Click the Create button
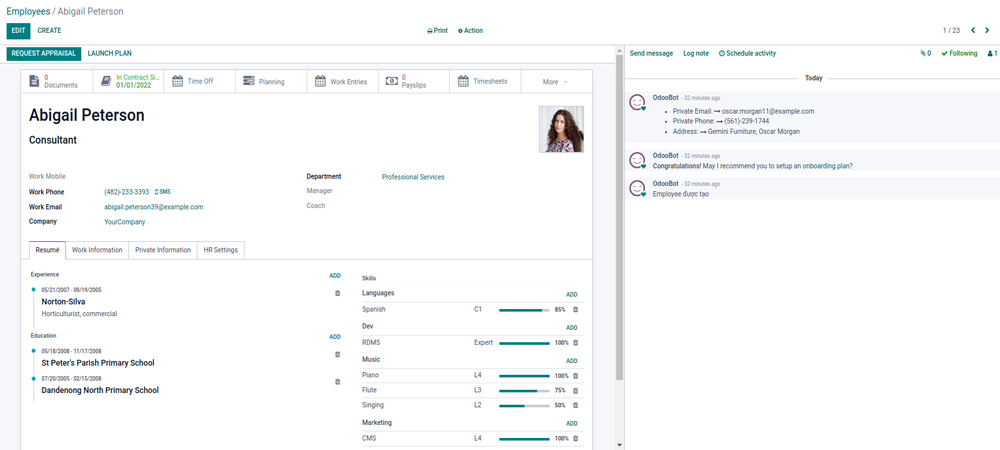The height and width of the screenshot is (450, 1000). 49,31
